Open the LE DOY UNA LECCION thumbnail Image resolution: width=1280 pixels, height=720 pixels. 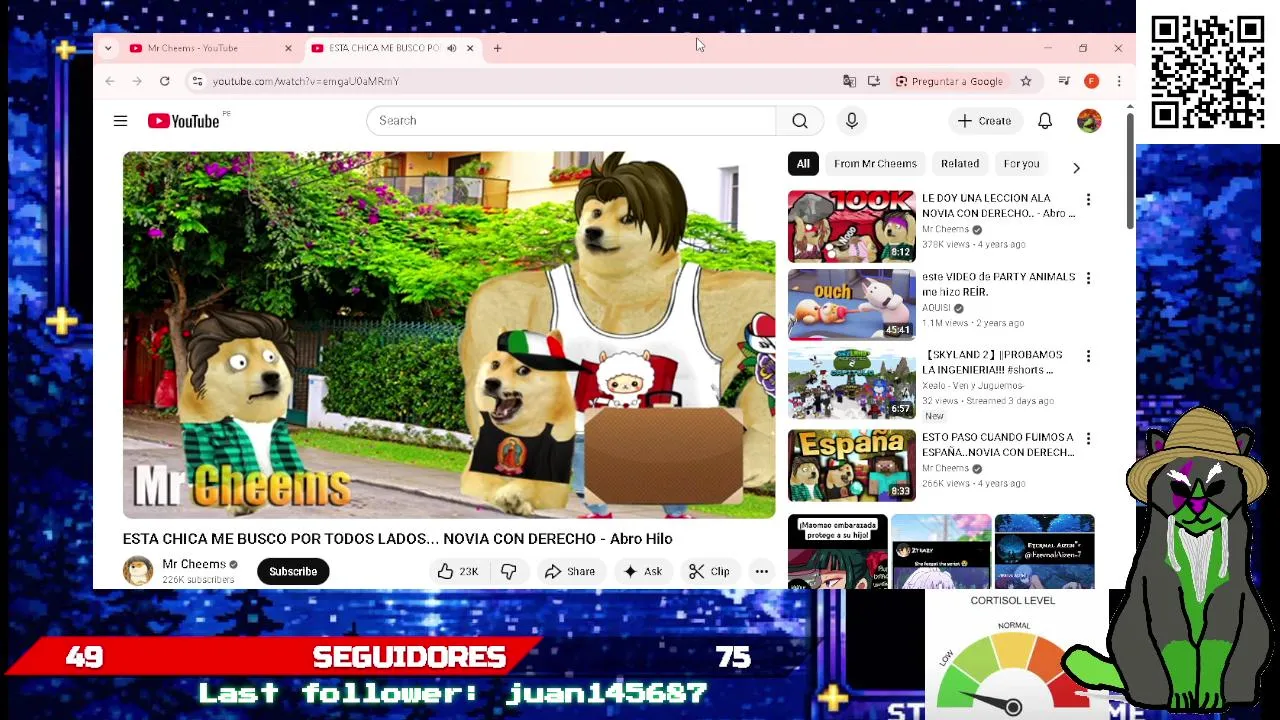coord(852,227)
